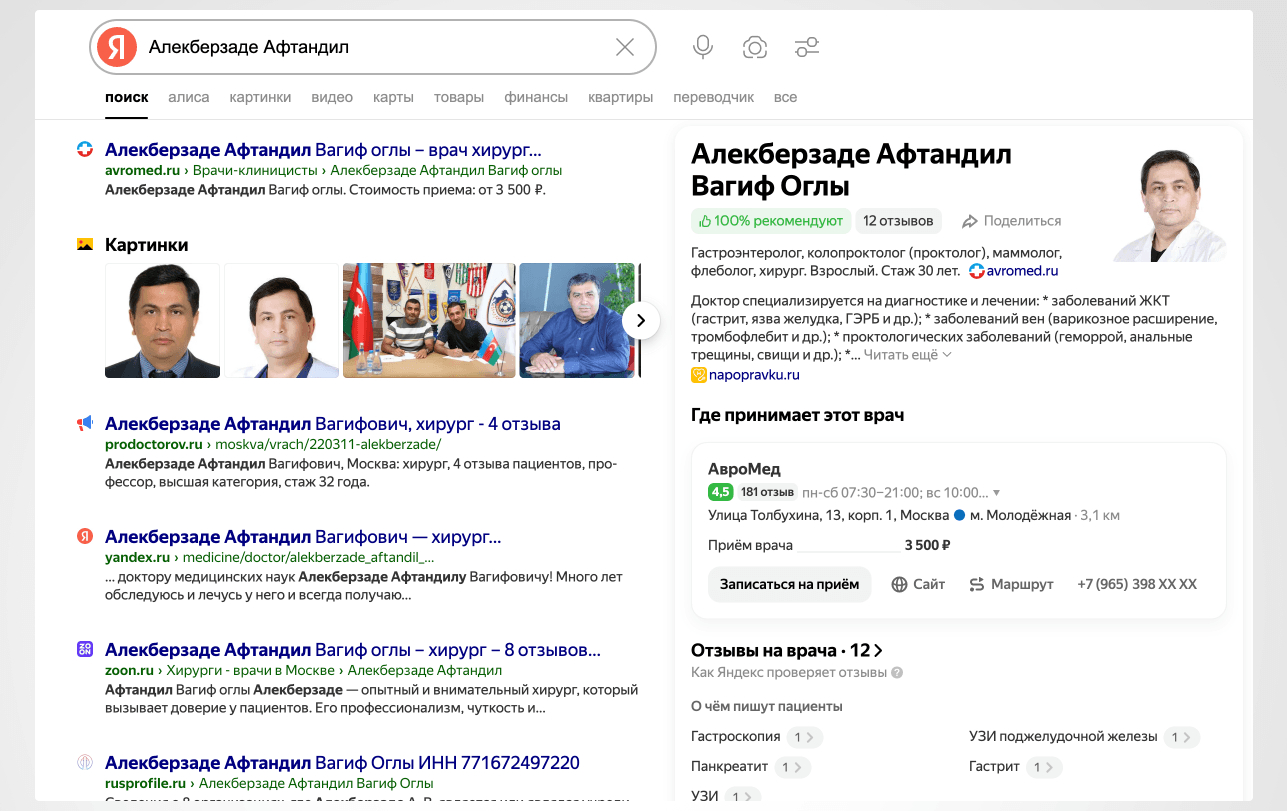Open first result title on avromed.ru

coord(323,150)
